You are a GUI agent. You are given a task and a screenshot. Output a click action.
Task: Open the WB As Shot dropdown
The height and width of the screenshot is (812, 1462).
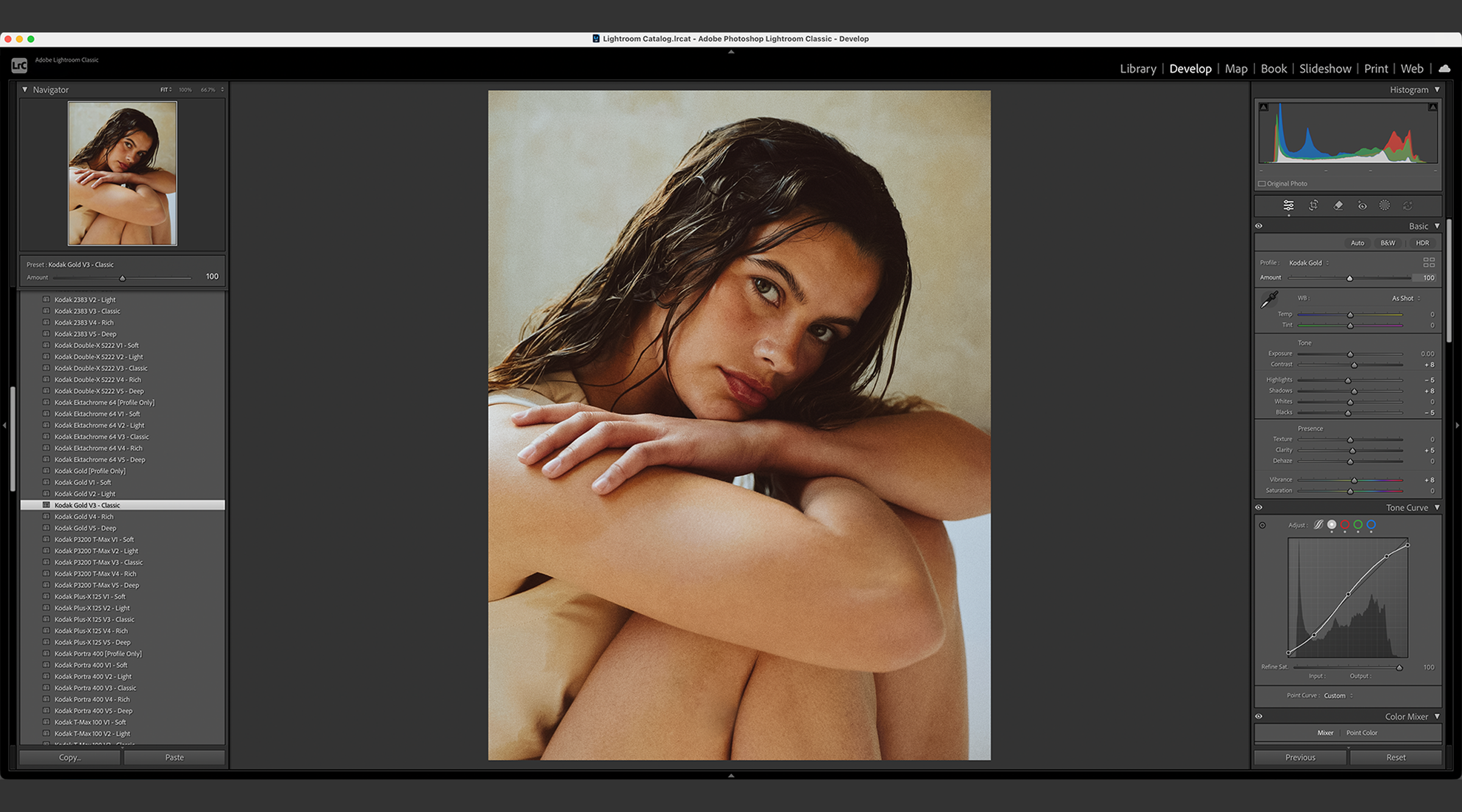(1404, 298)
